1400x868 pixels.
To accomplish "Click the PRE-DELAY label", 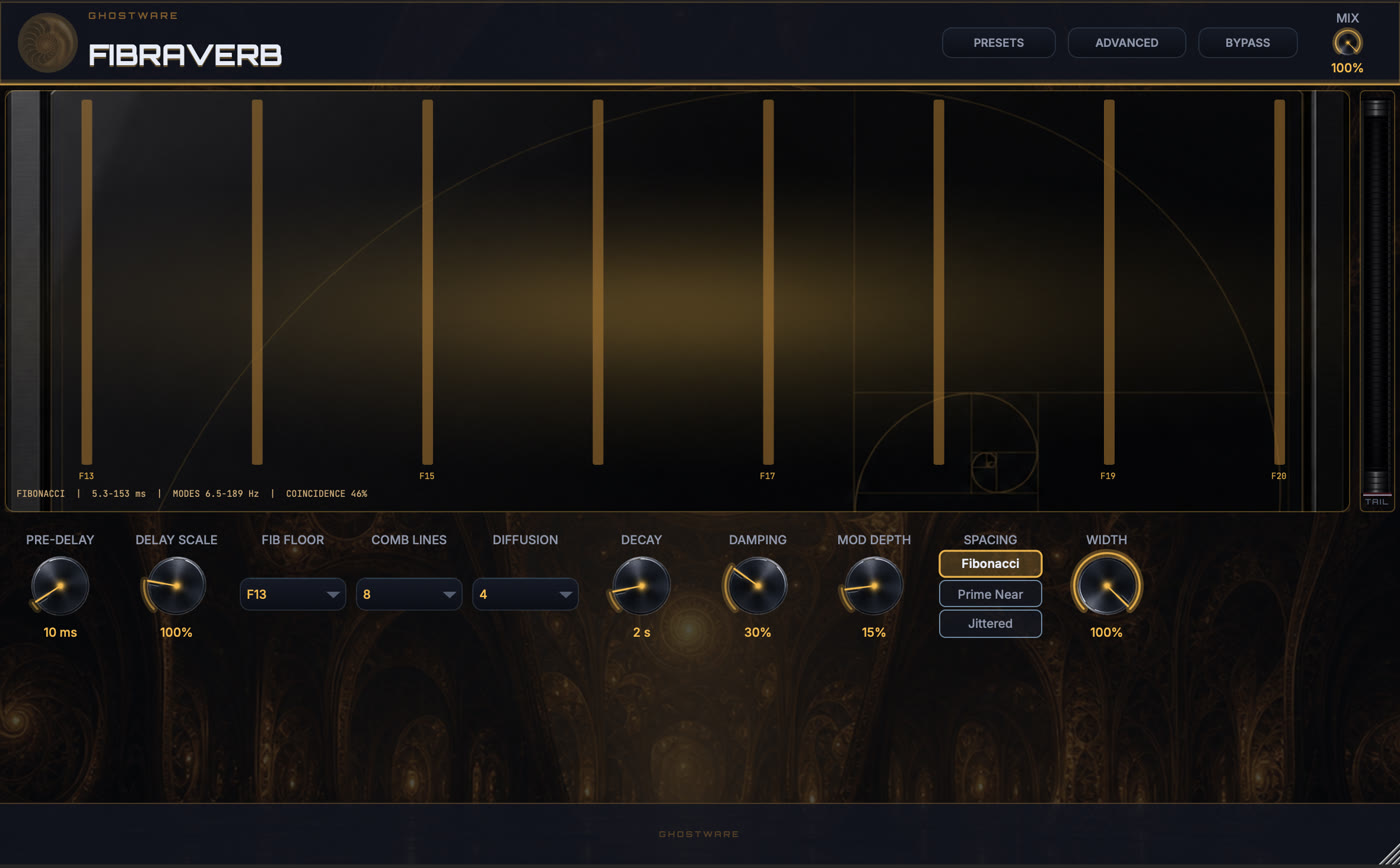I will pyautogui.click(x=60, y=540).
